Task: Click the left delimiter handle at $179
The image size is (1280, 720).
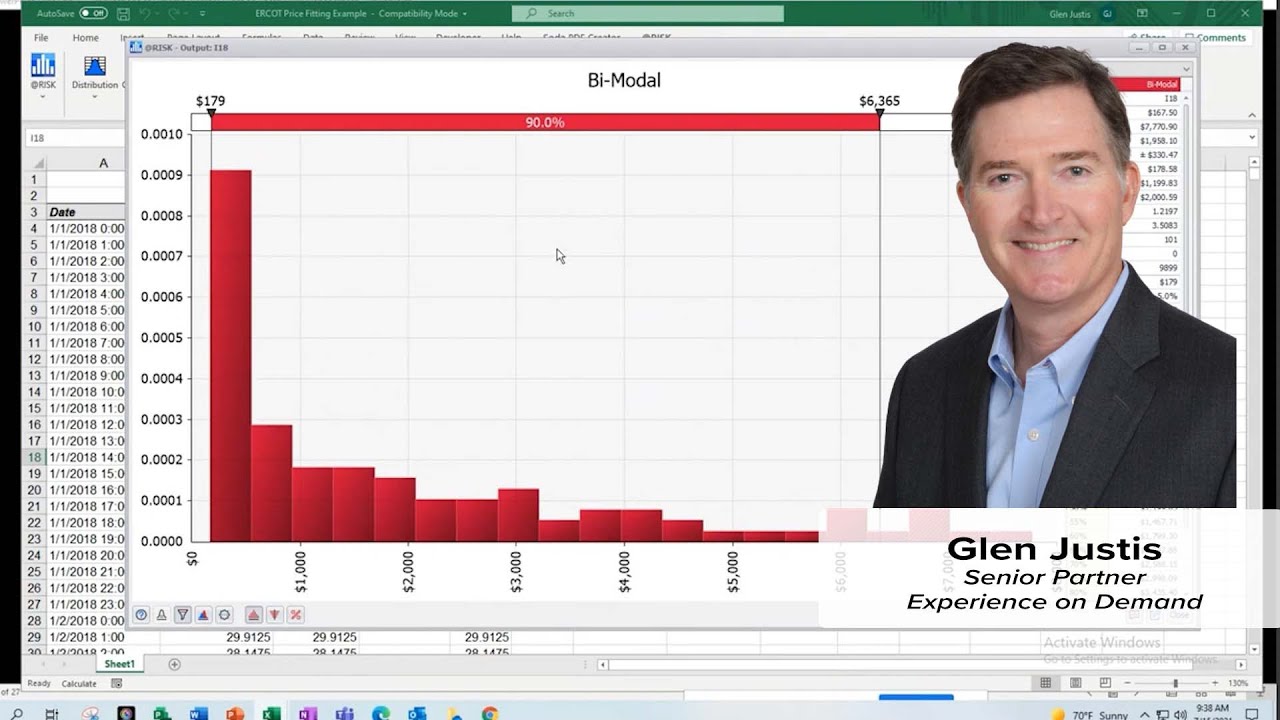Action: 211,114
